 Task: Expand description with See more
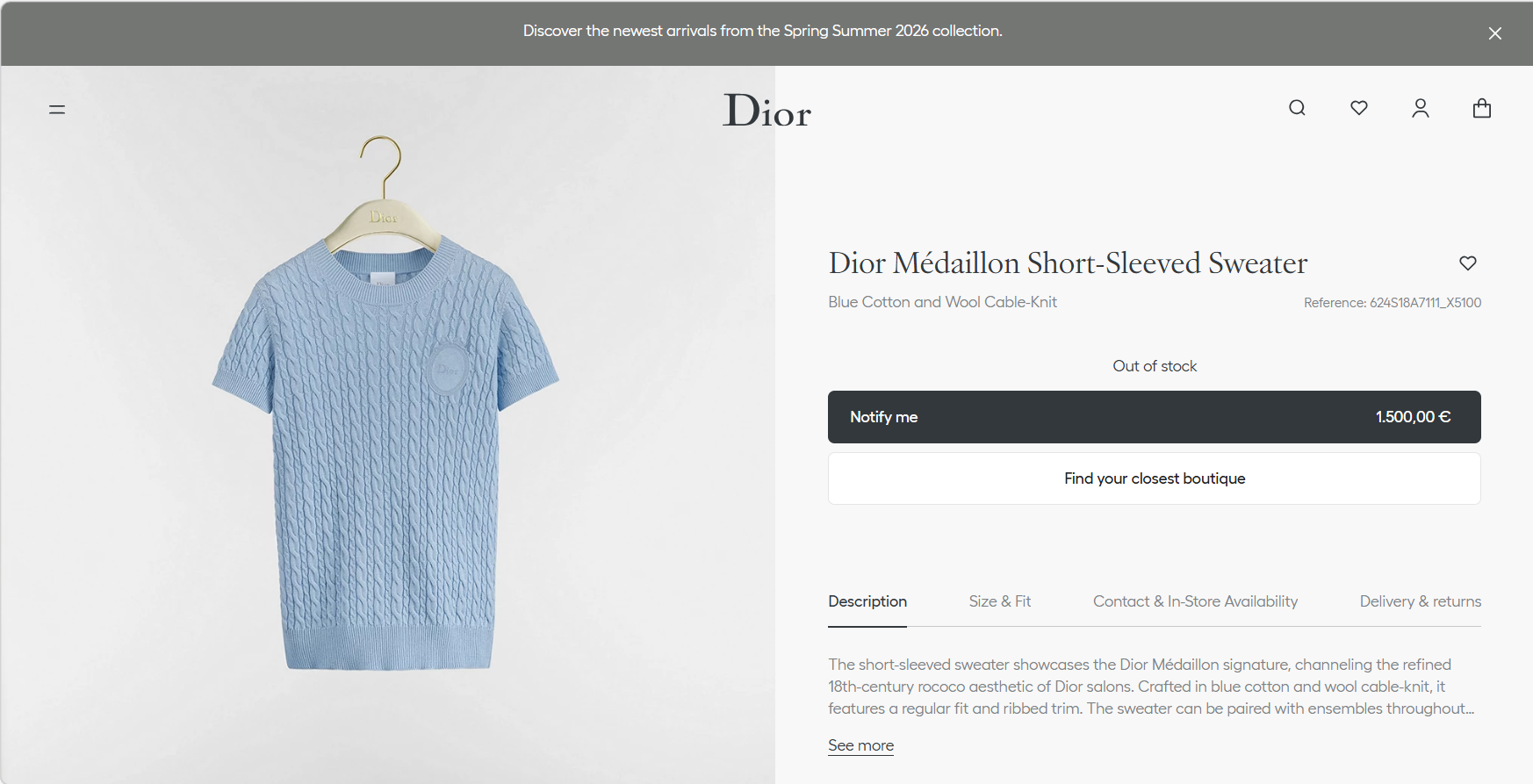(860, 745)
